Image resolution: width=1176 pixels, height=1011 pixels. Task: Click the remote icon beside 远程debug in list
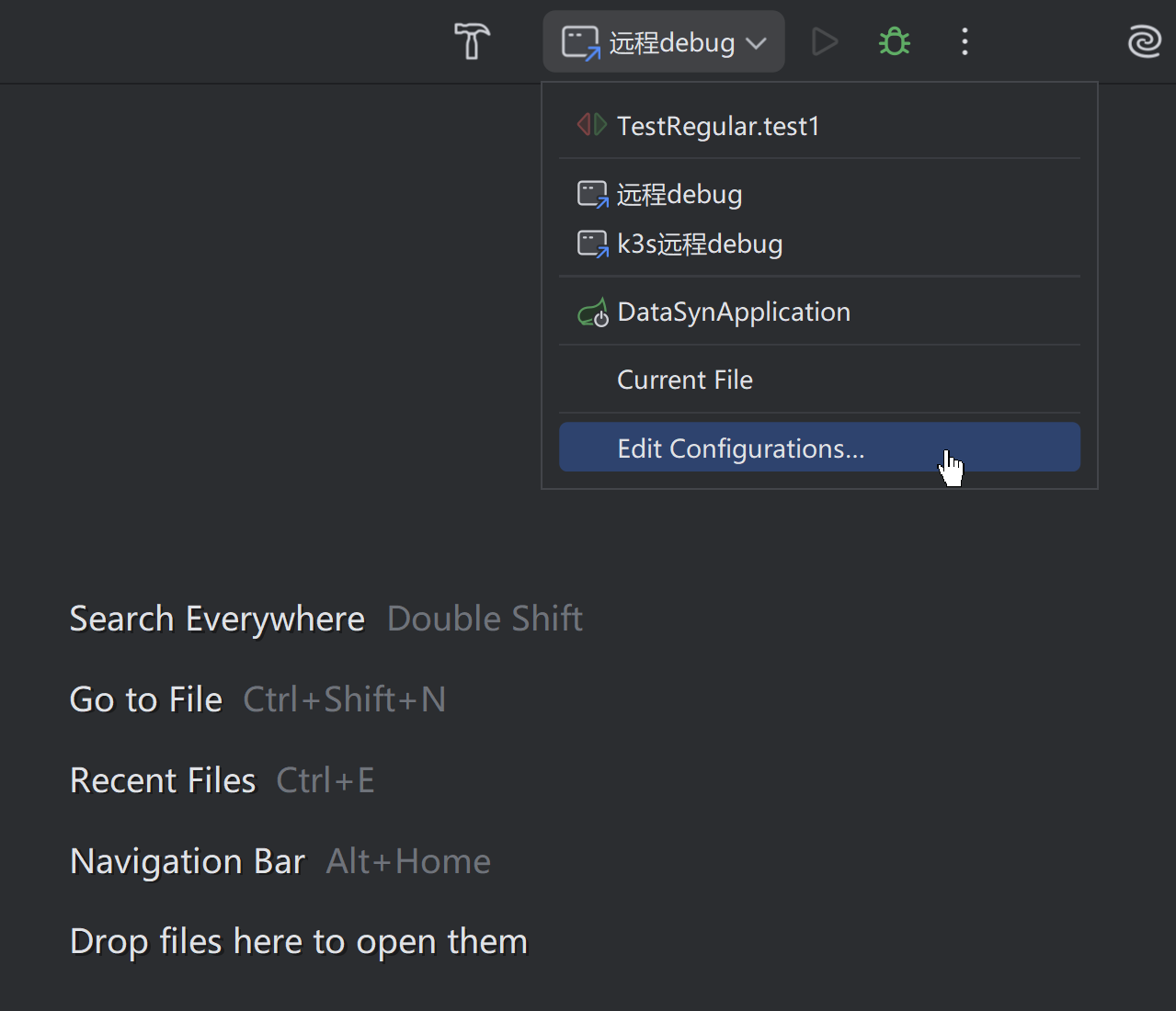(x=592, y=195)
